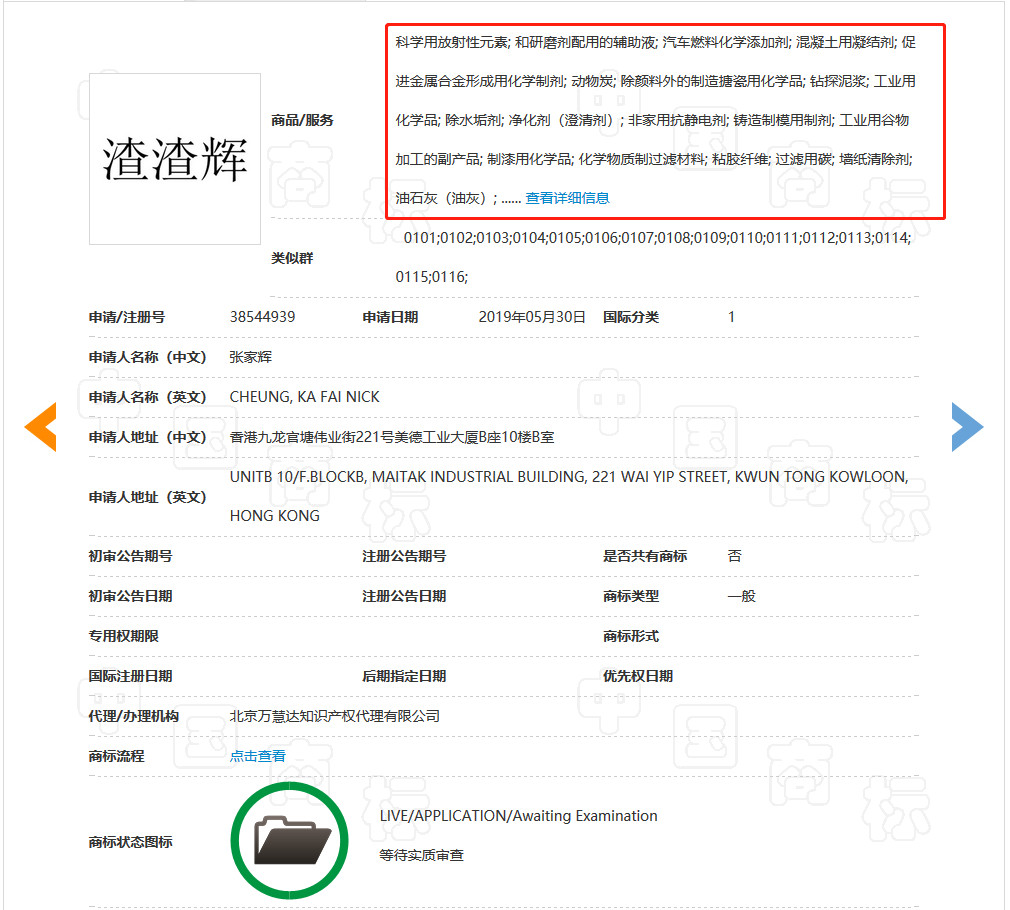Screen dimensions: 1010x910
Task: Click the right blue navigation arrow
Action: (x=968, y=427)
